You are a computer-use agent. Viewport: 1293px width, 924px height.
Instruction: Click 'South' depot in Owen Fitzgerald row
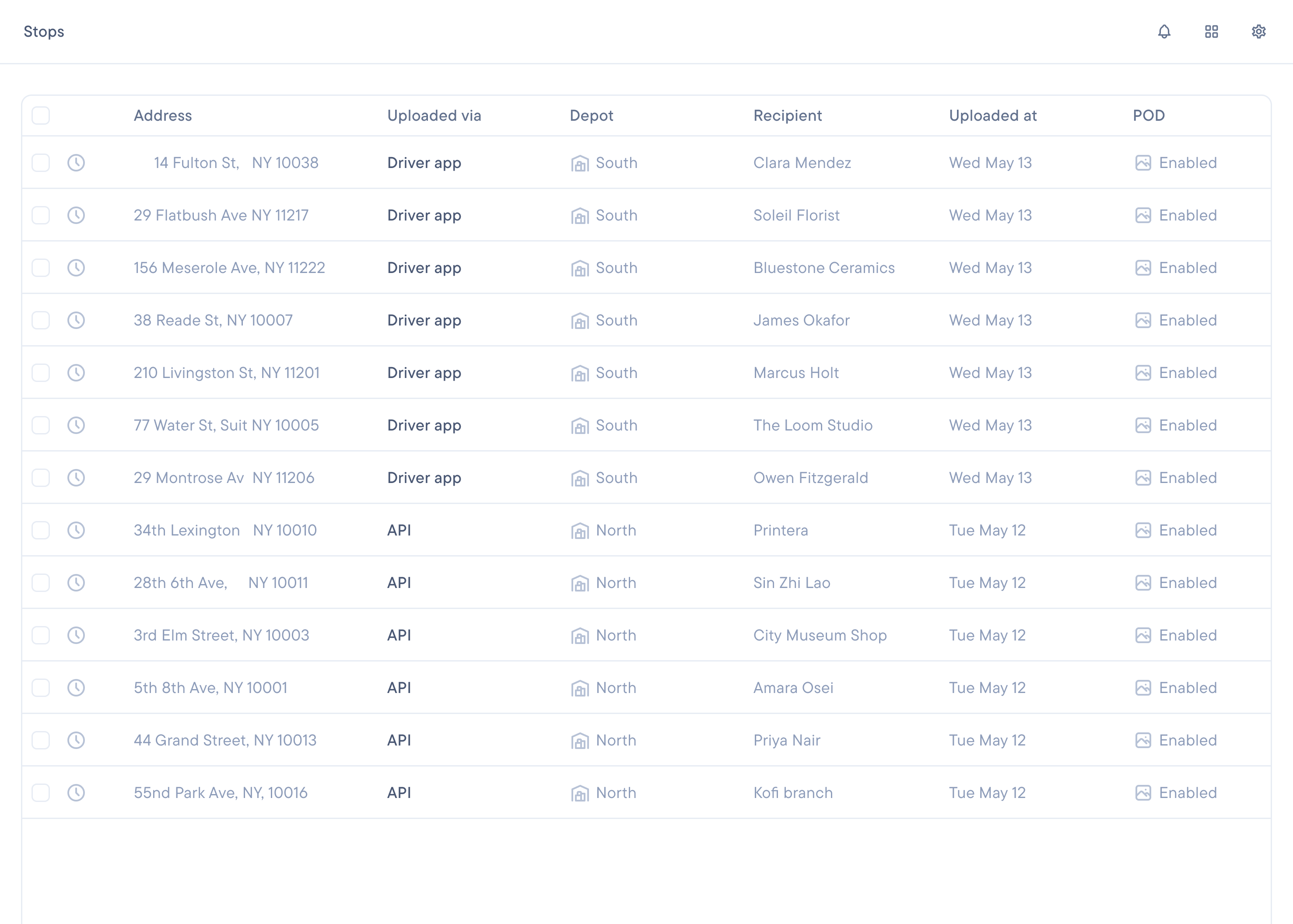pos(617,478)
